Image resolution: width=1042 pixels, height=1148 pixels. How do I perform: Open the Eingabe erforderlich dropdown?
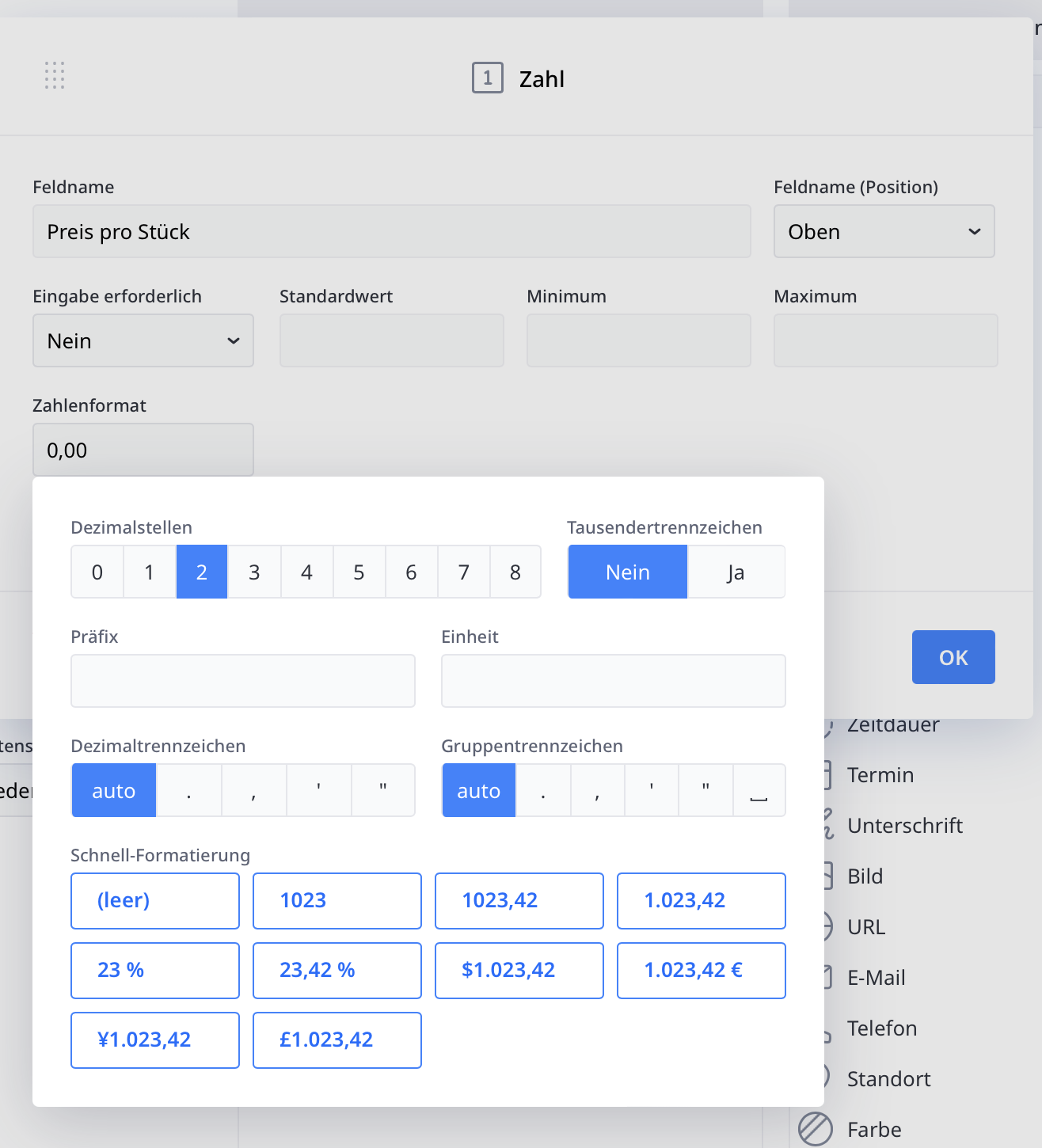(x=143, y=340)
